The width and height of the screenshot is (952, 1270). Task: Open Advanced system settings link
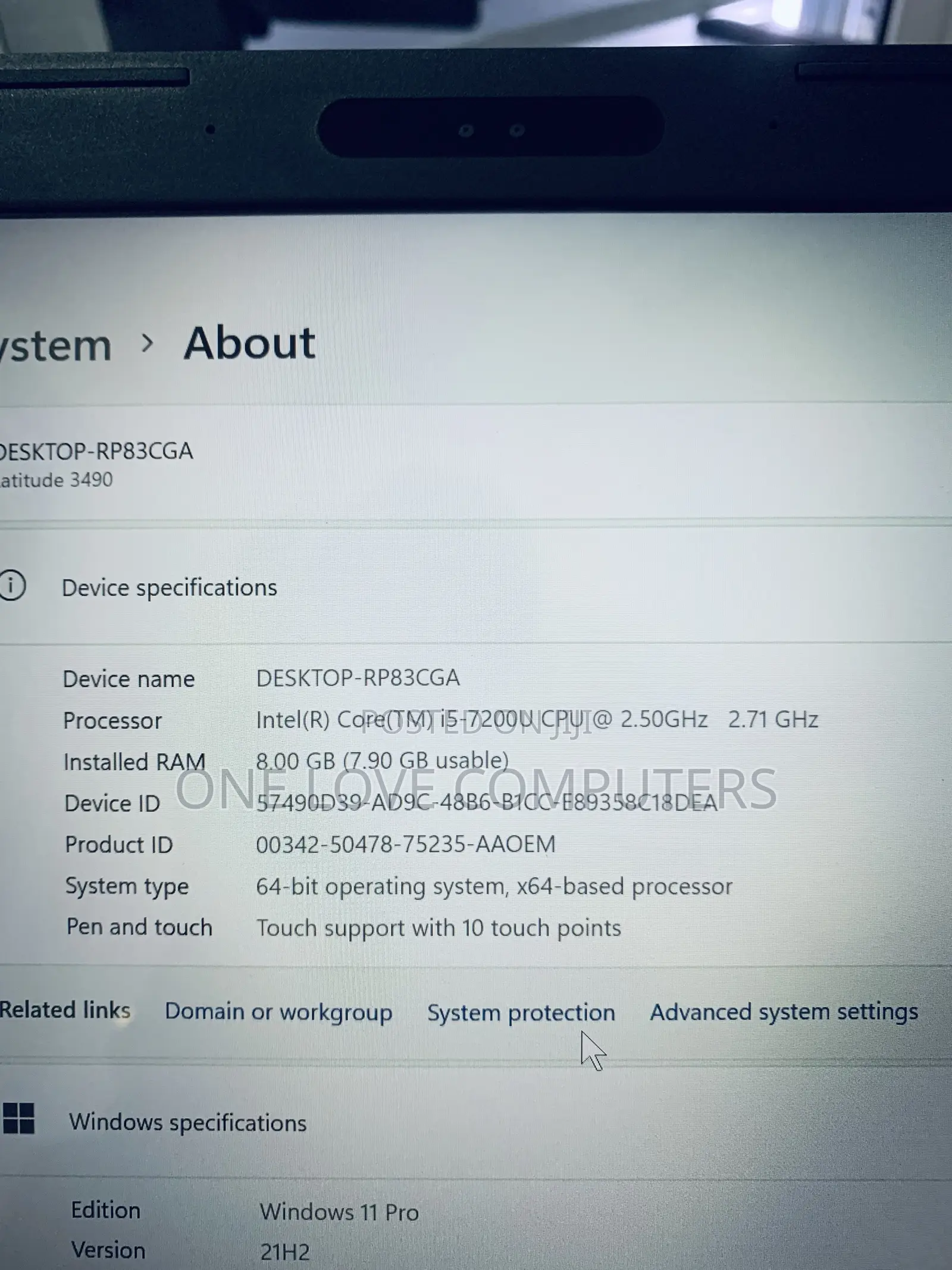(784, 1012)
